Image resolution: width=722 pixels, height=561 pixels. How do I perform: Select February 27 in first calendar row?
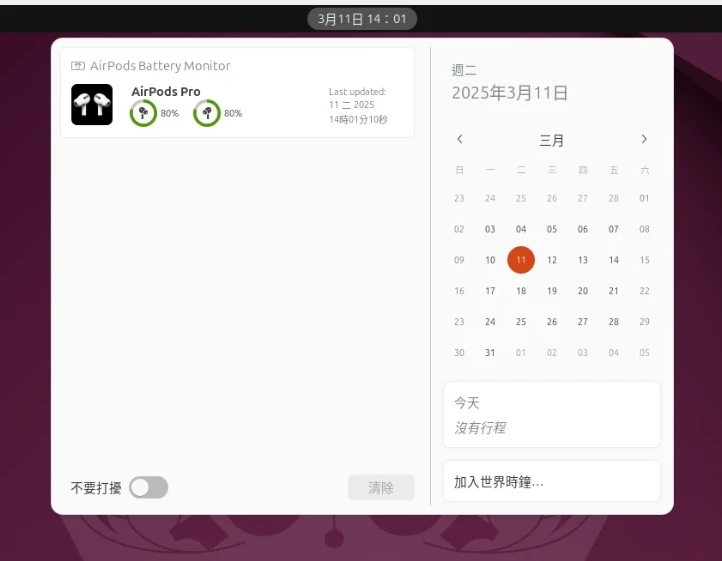click(x=582, y=199)
